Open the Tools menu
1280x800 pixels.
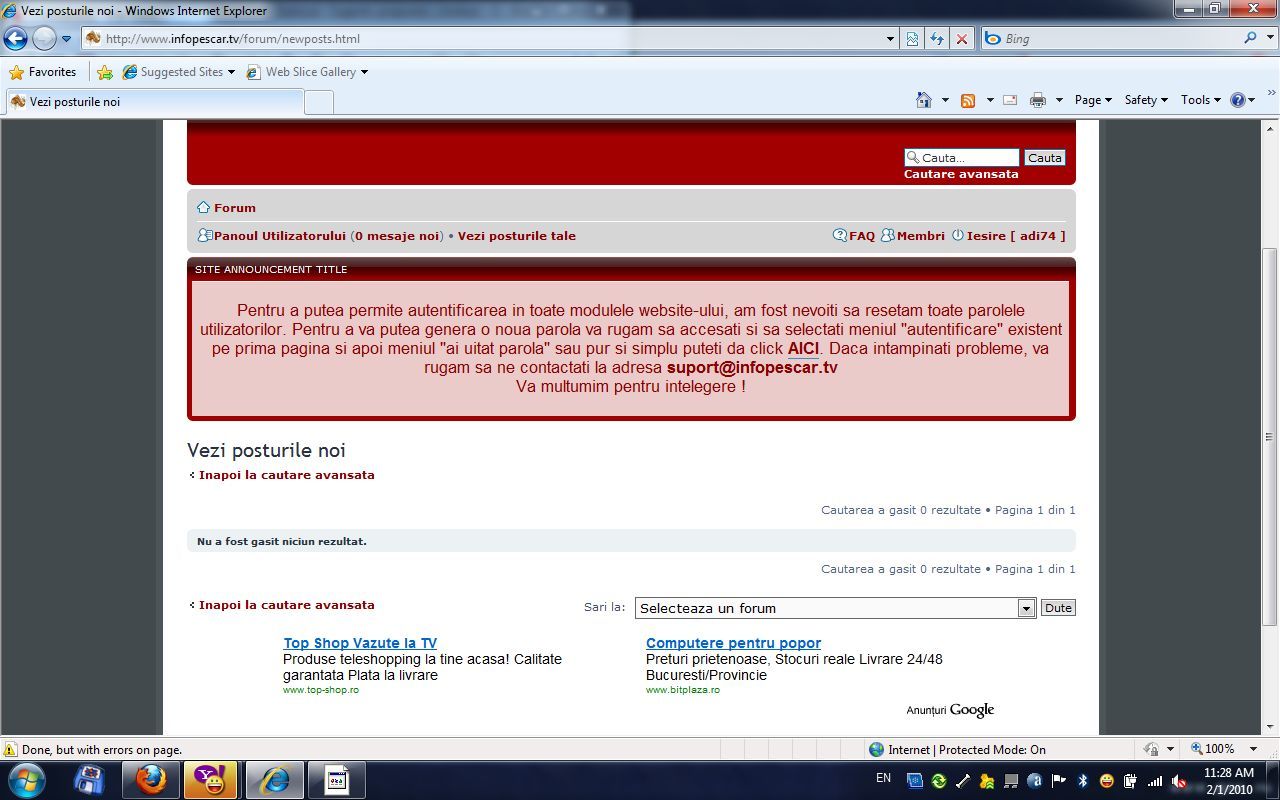1200,100
